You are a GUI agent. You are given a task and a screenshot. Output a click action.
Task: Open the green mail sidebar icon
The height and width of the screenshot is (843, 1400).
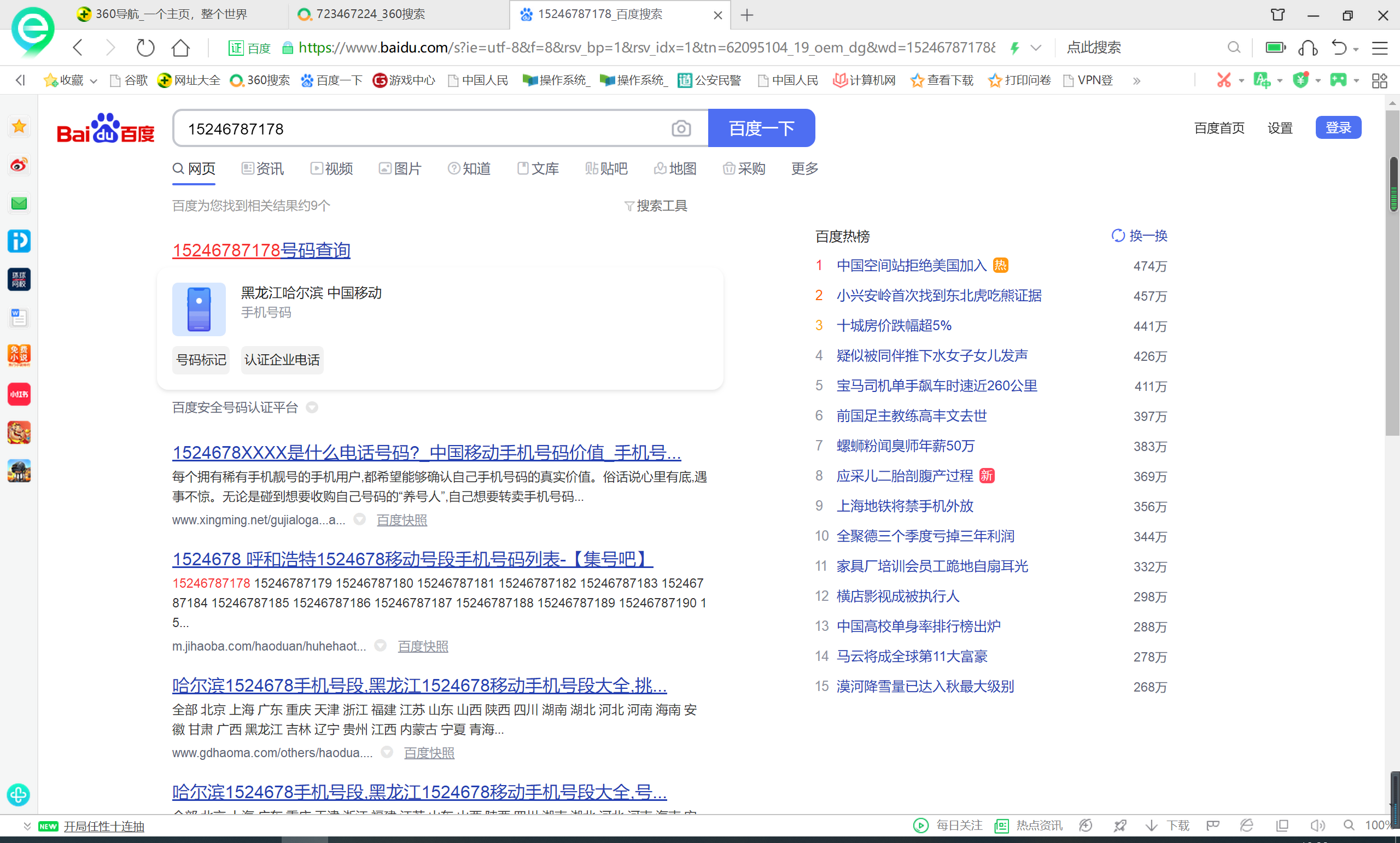click(19, 203)
